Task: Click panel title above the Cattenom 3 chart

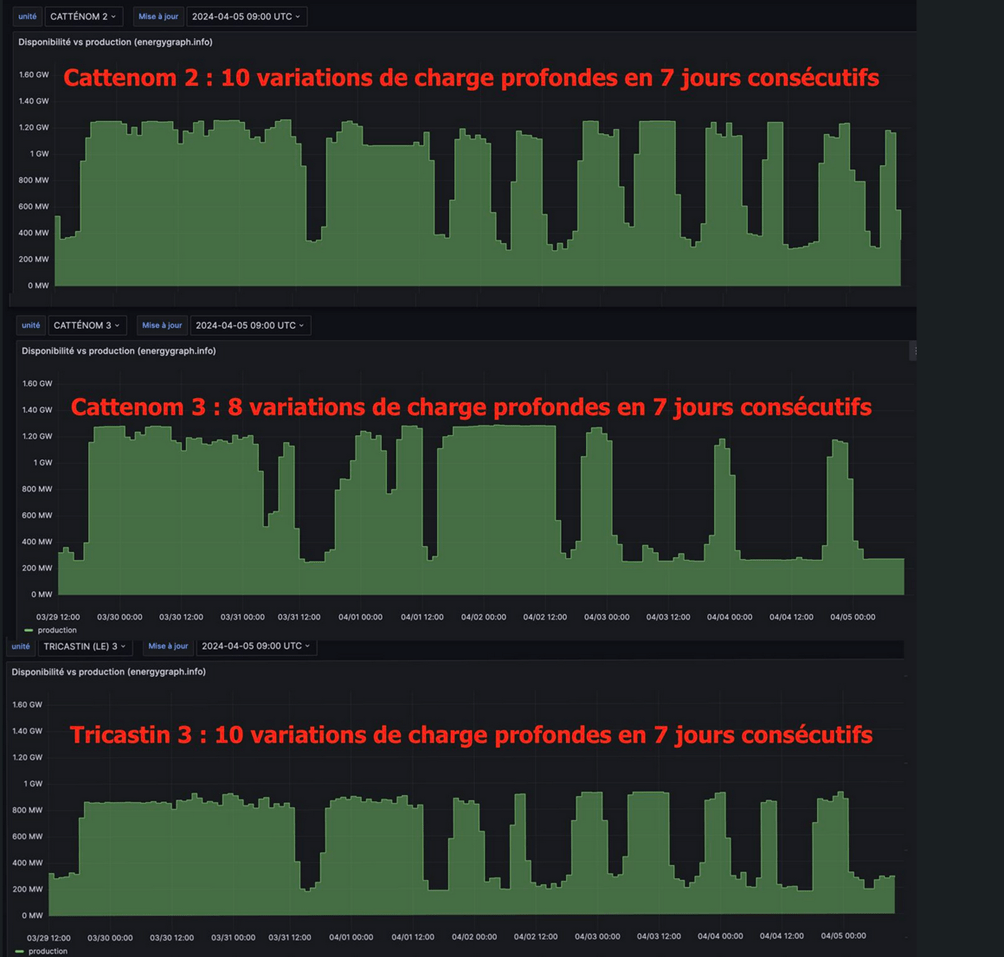Action: point(118,351)
